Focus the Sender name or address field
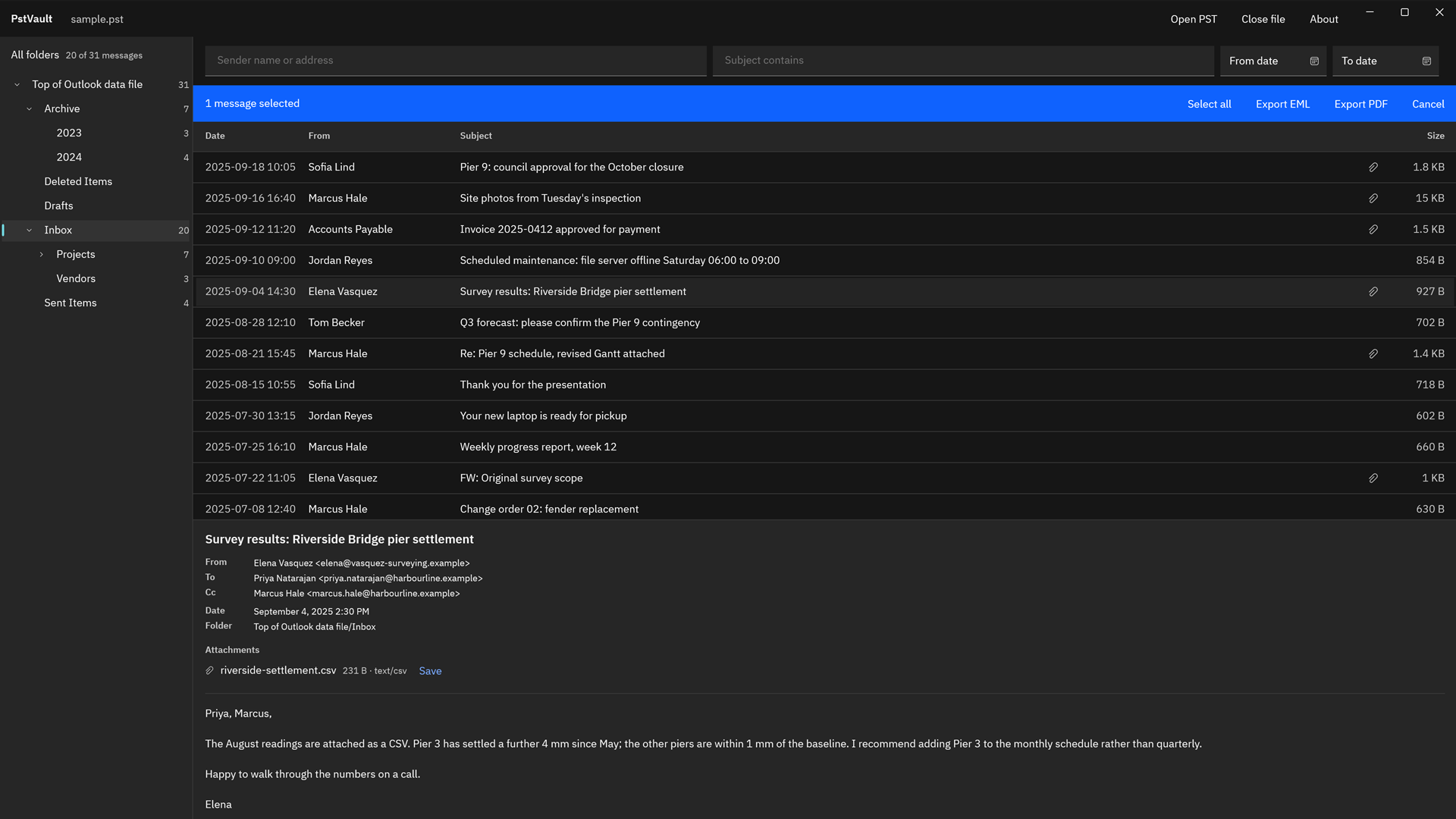The image size is (1456, 819). pyautogui.click(x=456, y=61)
